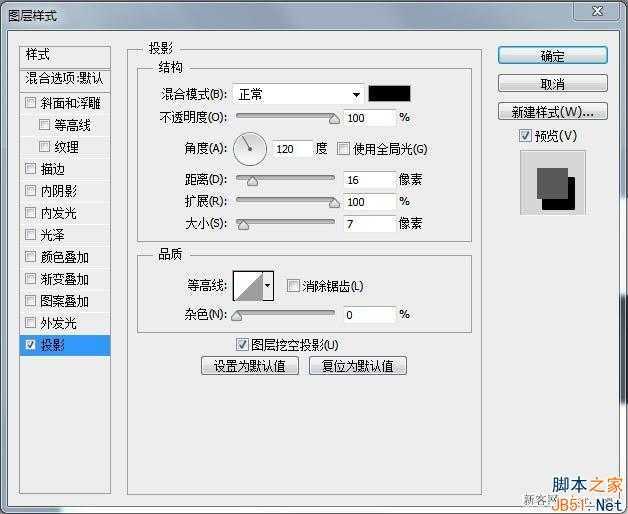Click 取消 button to cancel

point(553,84)
